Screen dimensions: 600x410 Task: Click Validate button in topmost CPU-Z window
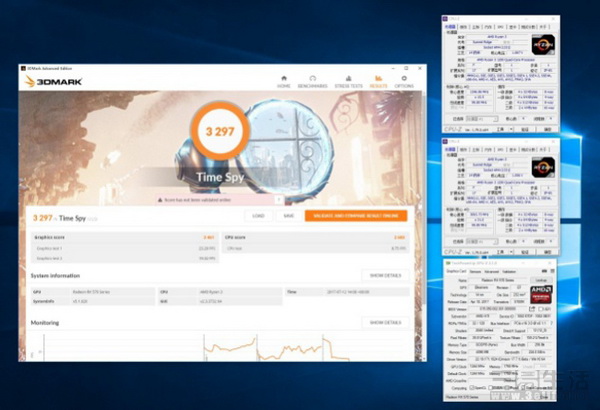pos(525,129)
